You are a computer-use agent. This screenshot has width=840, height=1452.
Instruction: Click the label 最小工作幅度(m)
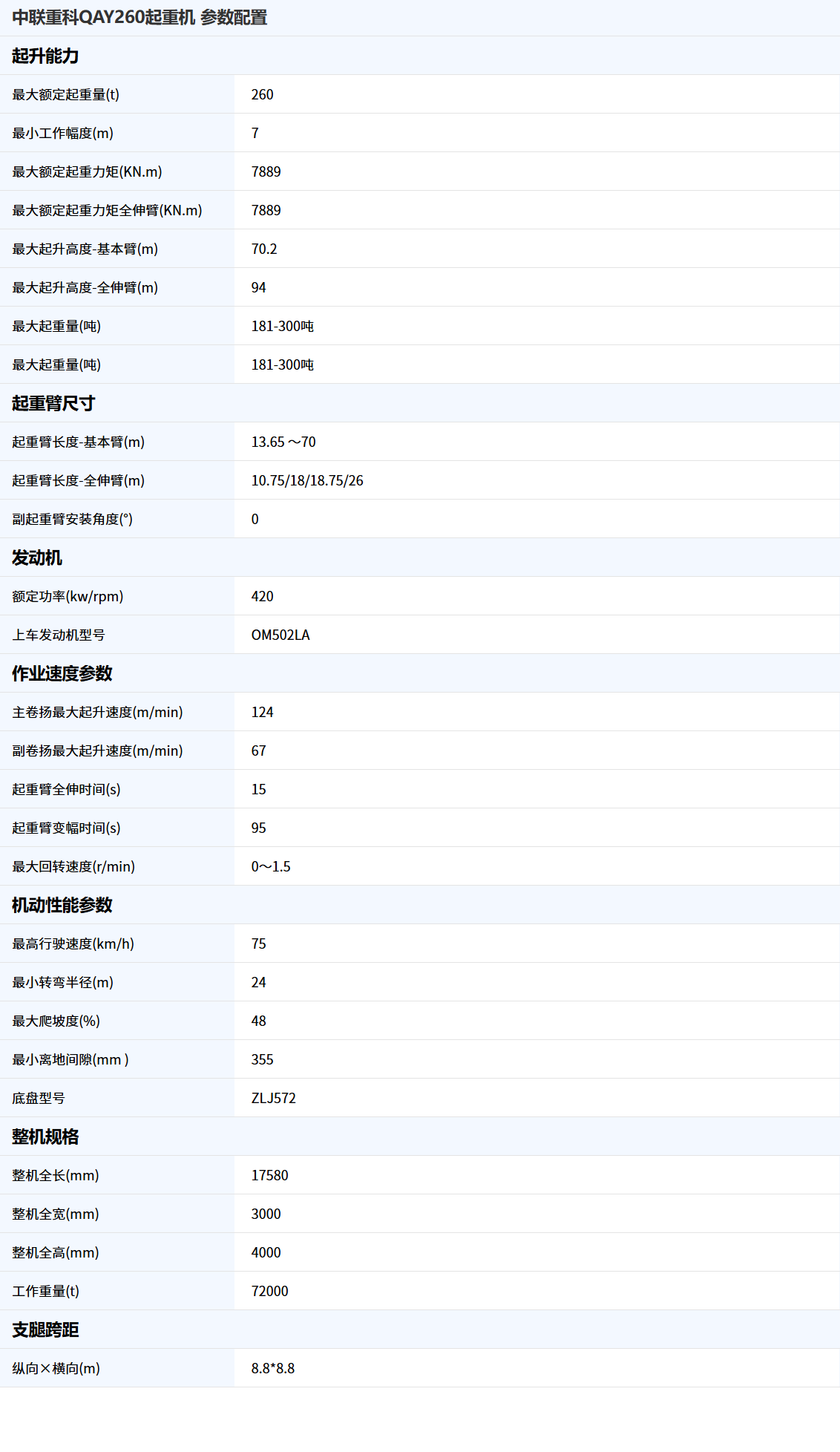(x=63, y=133)
